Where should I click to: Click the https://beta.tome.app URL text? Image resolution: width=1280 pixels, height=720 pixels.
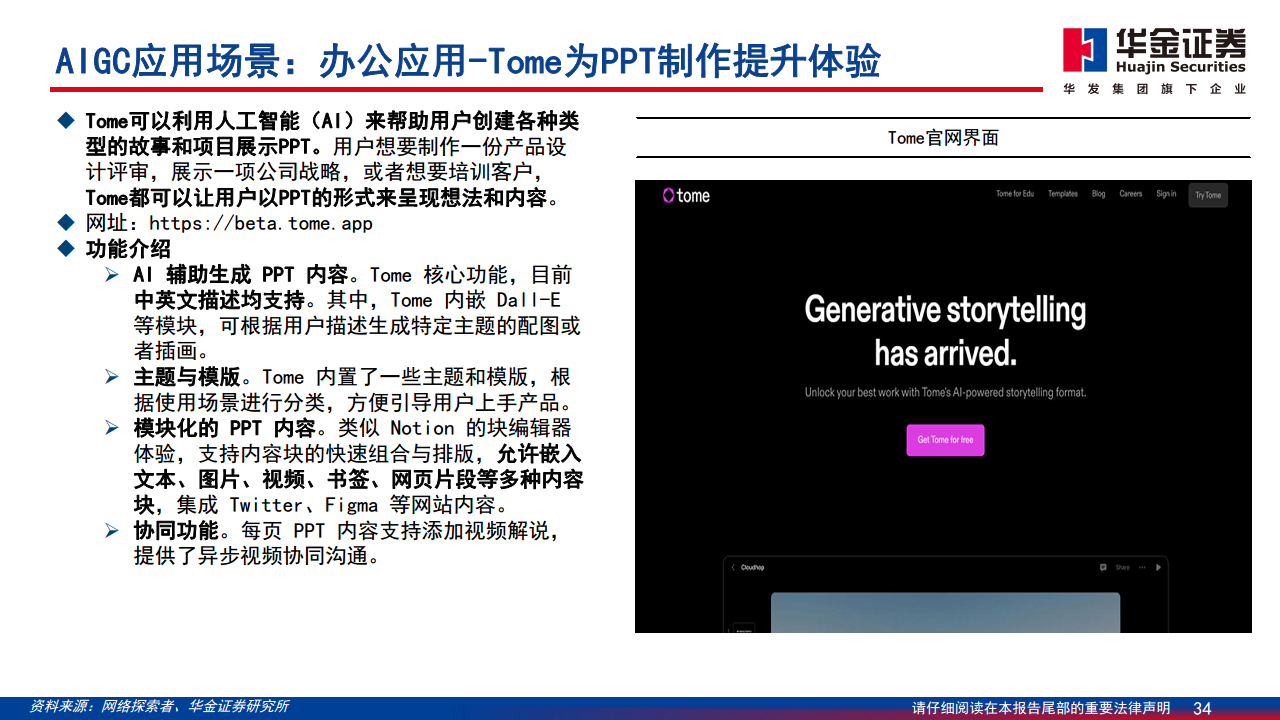coord(260,223)
